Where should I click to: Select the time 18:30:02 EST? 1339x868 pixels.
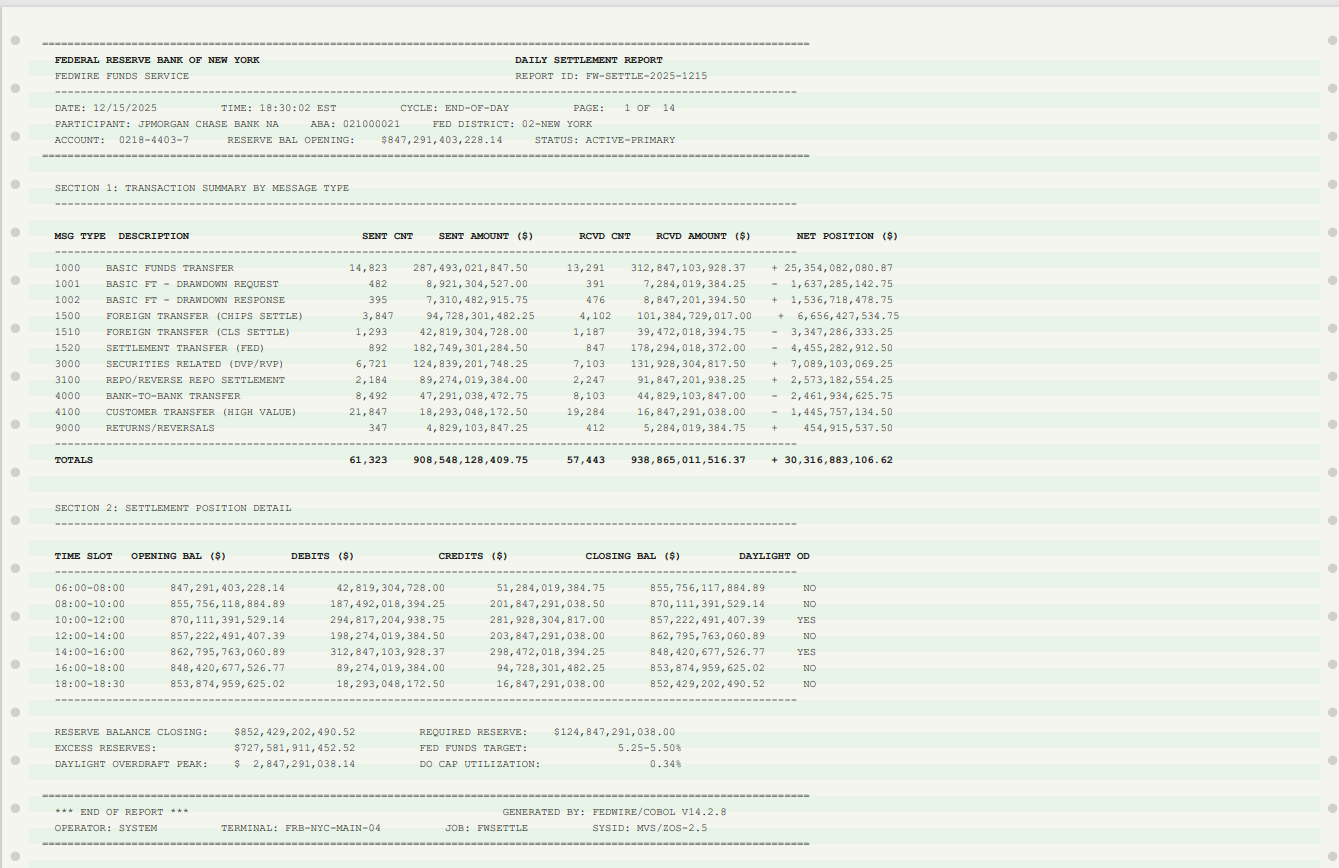coord(298,108)
